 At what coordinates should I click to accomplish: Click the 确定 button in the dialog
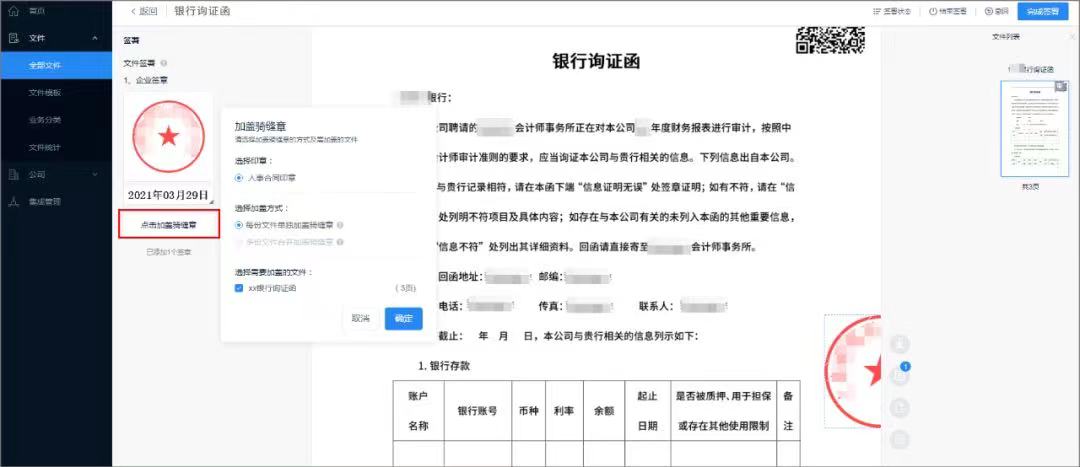pos(403,318)
